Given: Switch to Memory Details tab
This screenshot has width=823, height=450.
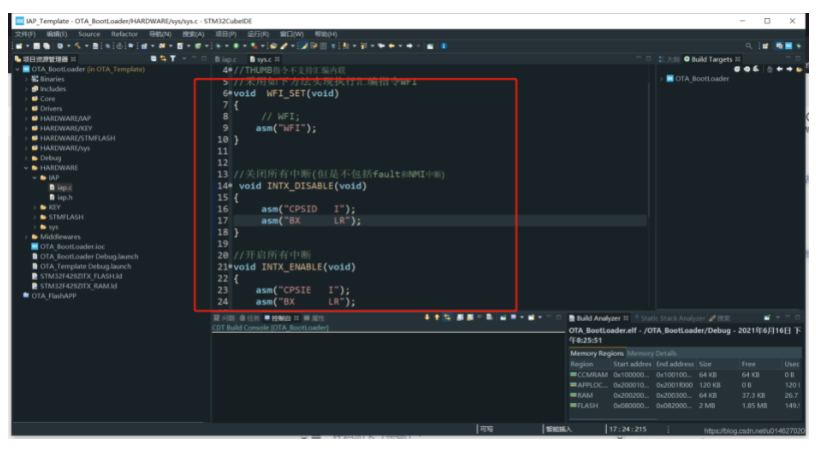Looking at the screenshot, I should pos(651,353).
